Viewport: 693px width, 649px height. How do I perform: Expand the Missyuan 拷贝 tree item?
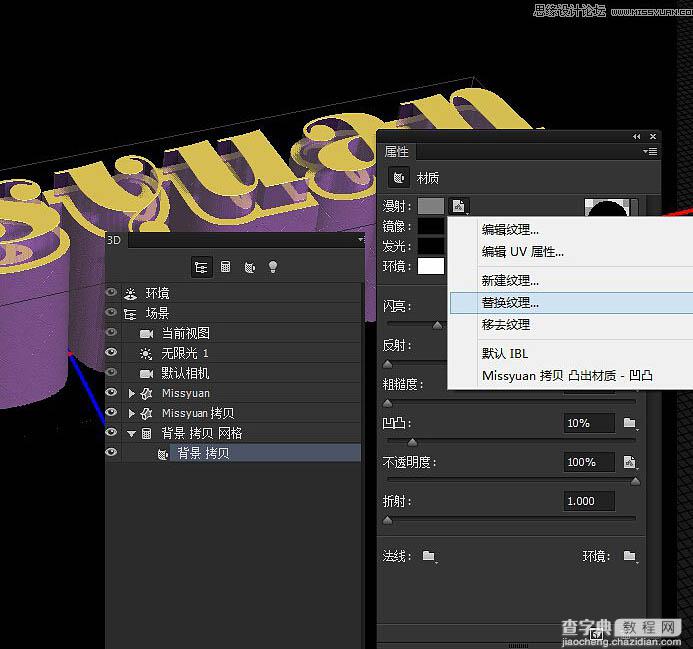pyautogui.click(x=131, y=413)
